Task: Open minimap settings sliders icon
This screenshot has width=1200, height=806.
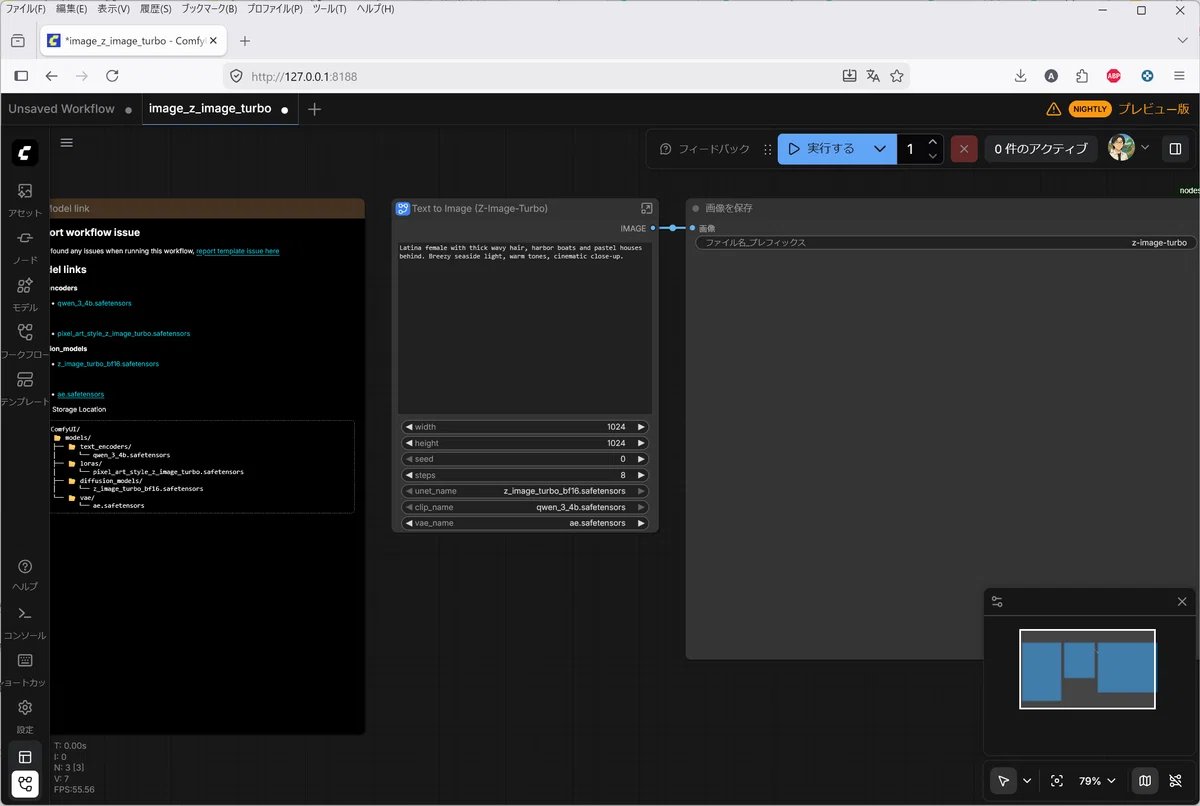Action: click(997, 602)
